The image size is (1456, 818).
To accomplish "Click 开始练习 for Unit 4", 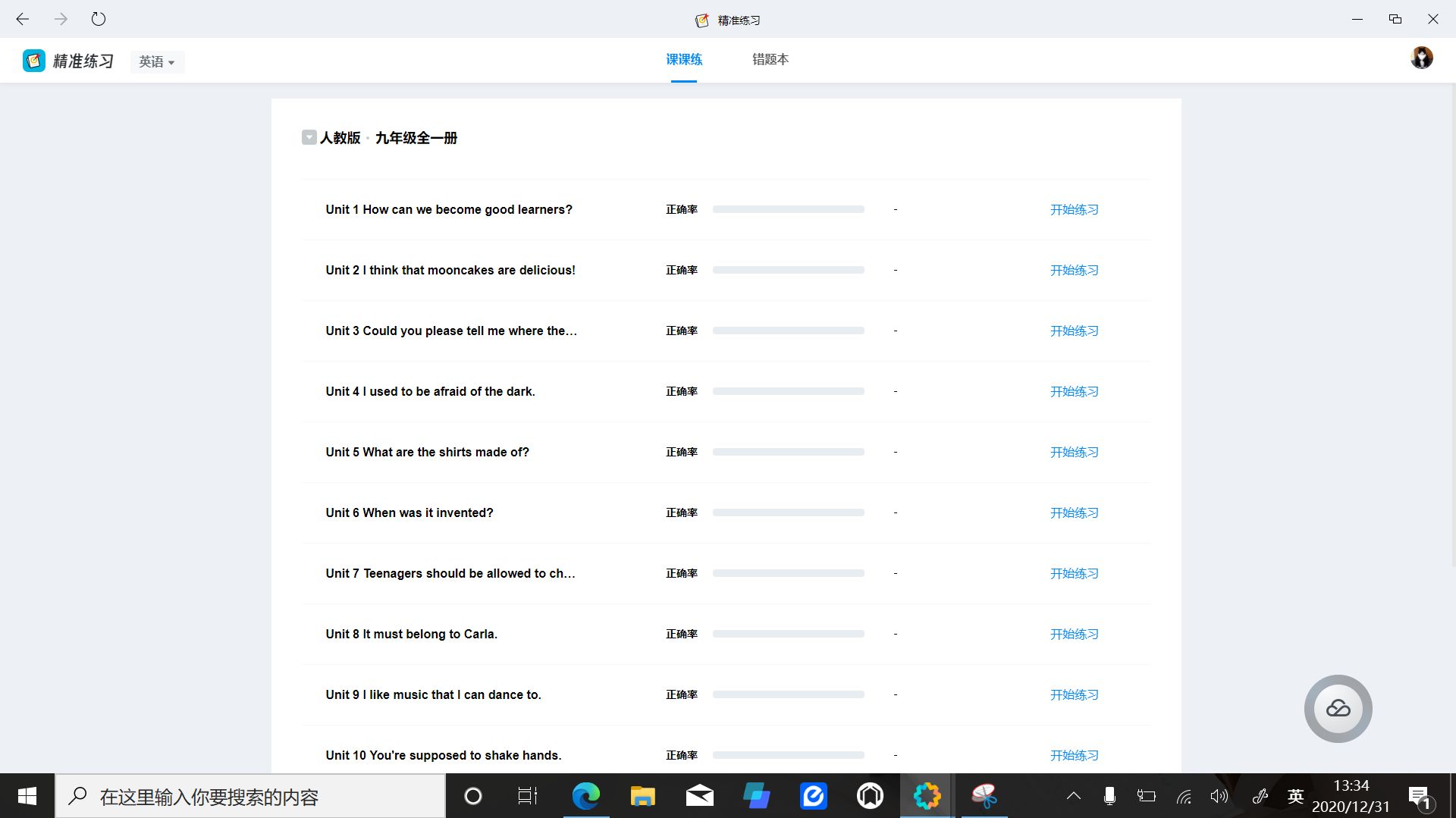I will point(1074,391).
